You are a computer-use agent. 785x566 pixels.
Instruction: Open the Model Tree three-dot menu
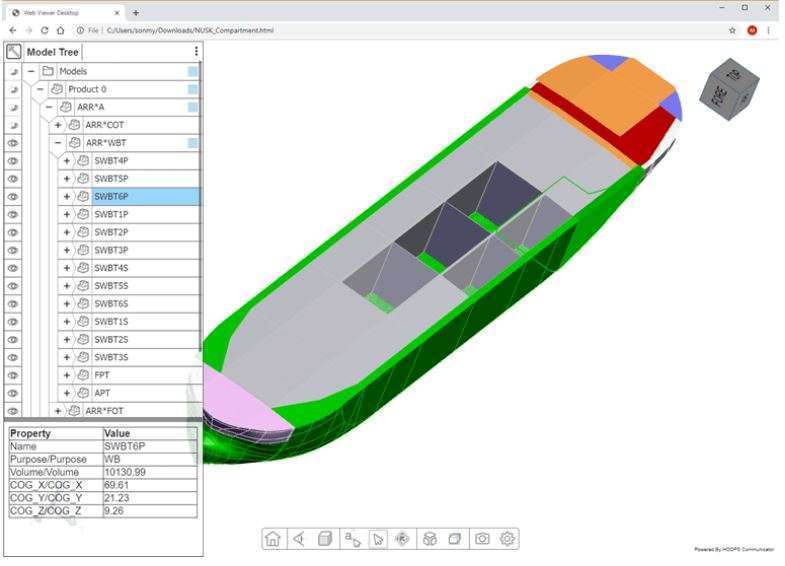(x=196, y=52)
